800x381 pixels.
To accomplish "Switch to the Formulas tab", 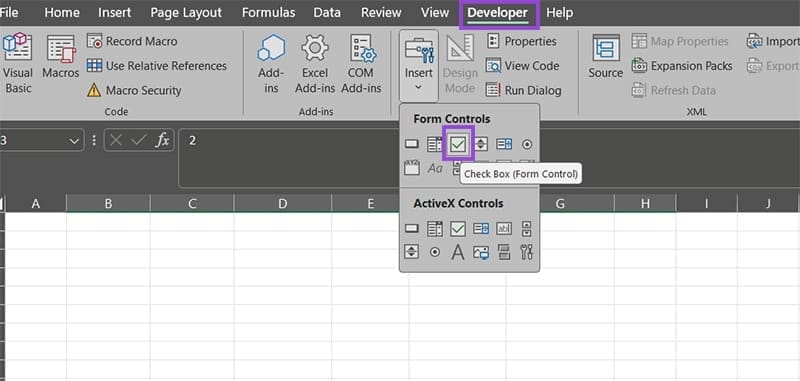I will [268, 13].
